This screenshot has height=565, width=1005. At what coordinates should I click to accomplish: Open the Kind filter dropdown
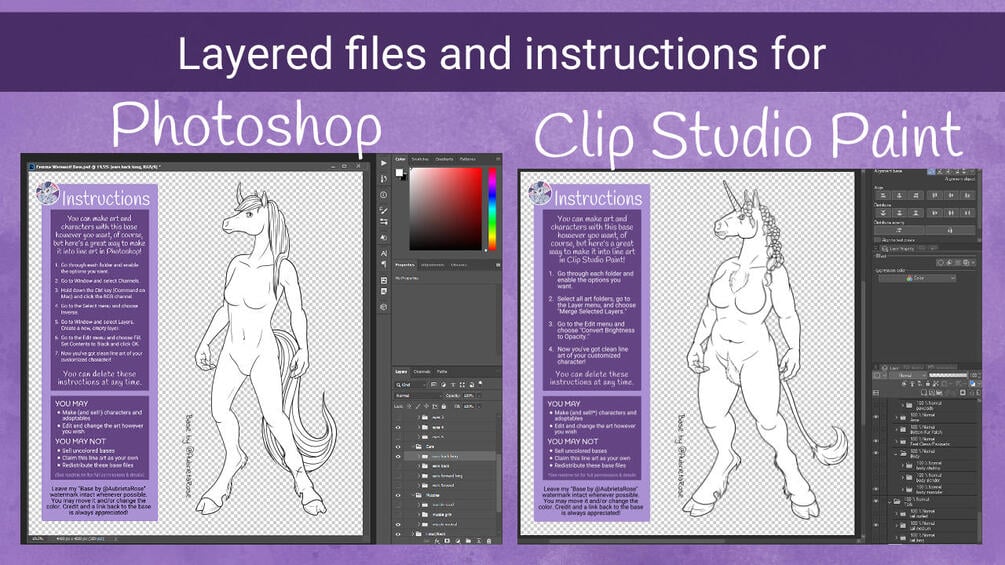pos(410,384)
